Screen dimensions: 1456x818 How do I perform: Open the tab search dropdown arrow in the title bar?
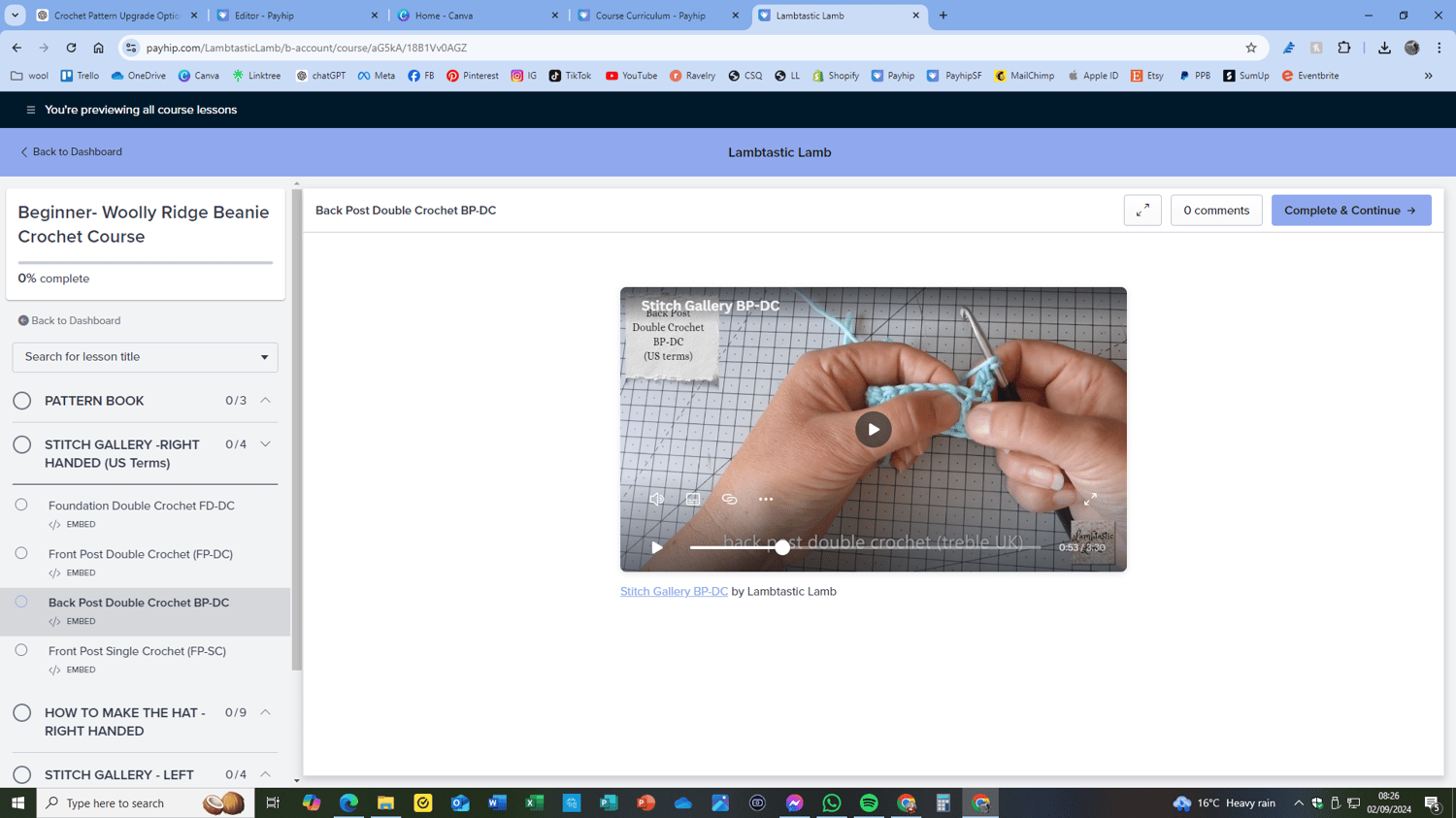(x=15, y=16)
